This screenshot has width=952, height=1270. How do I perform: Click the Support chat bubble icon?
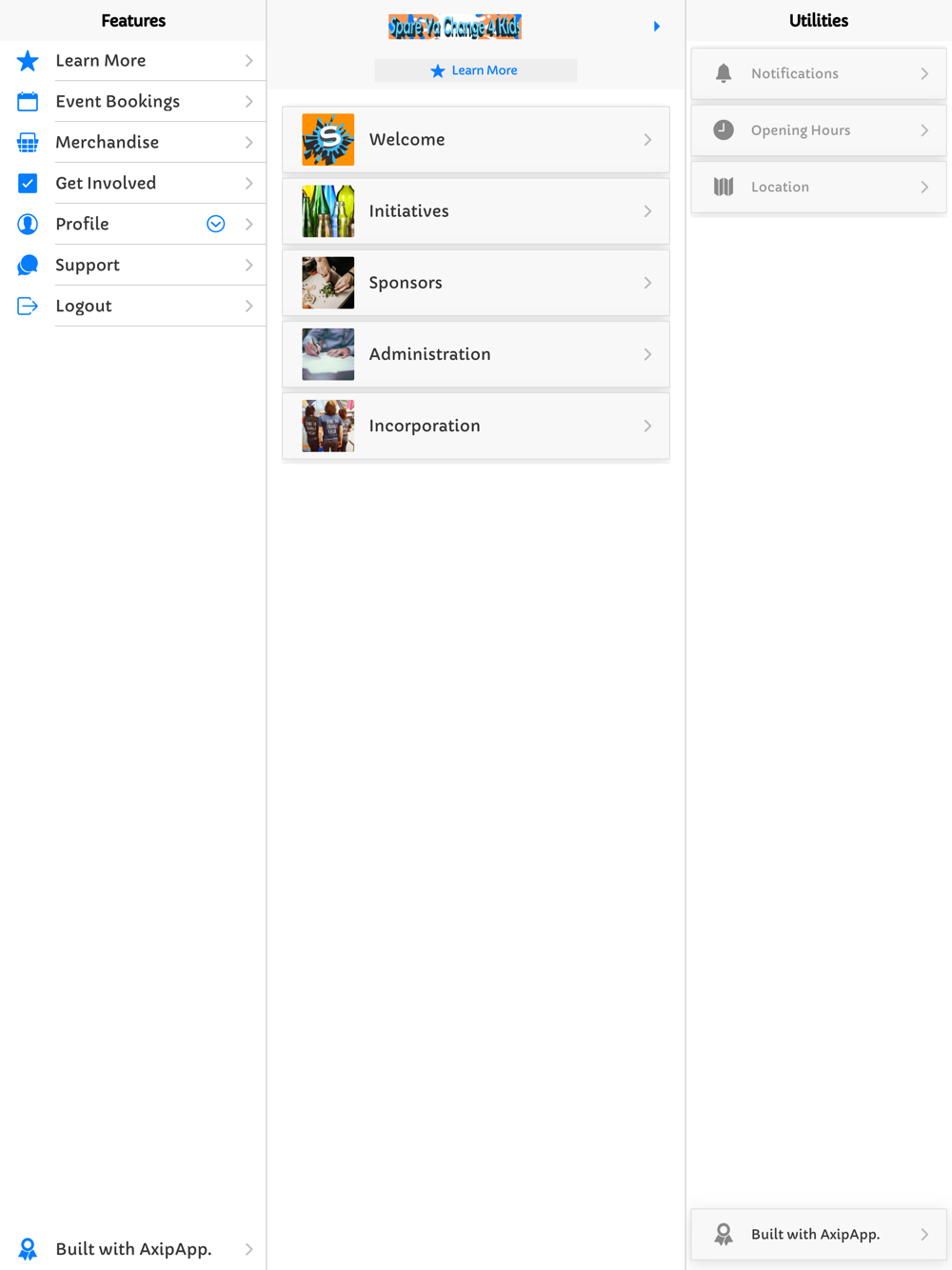(x=28, y=266)
